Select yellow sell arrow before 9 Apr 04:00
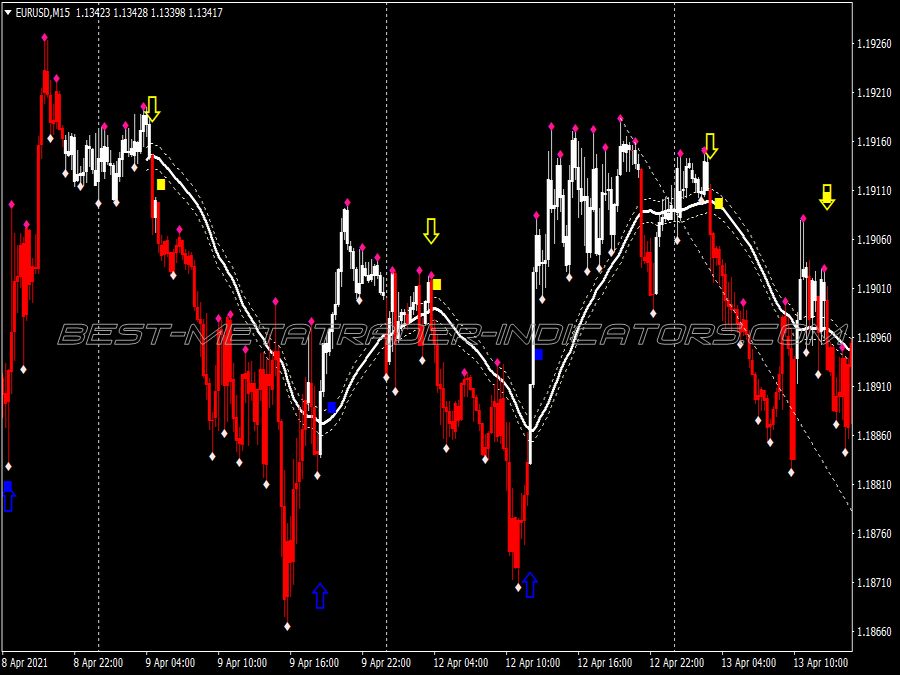Image resolution: width=900 pixels, height=675 pixels. 152,108
